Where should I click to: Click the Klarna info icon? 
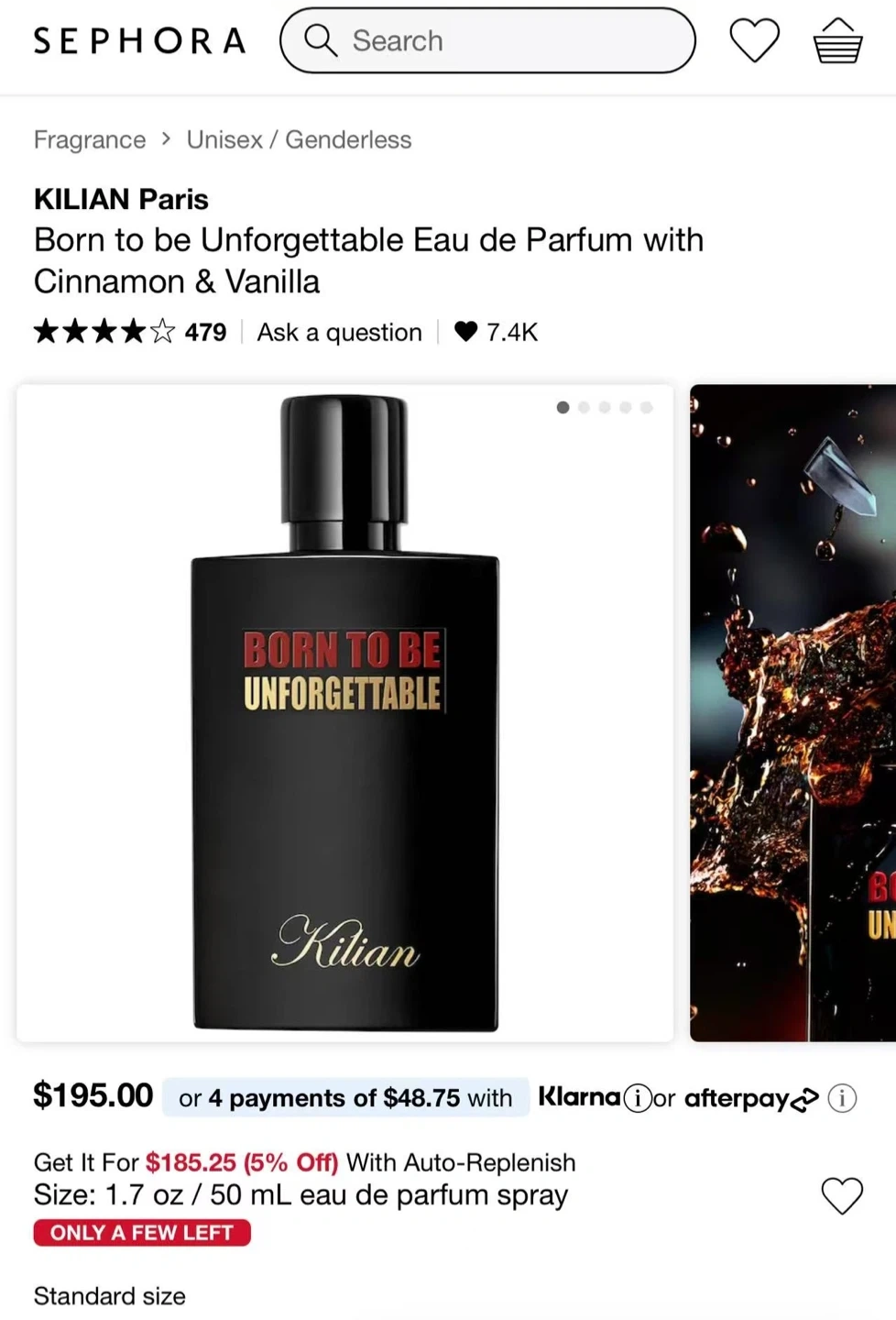[638, 1097]
